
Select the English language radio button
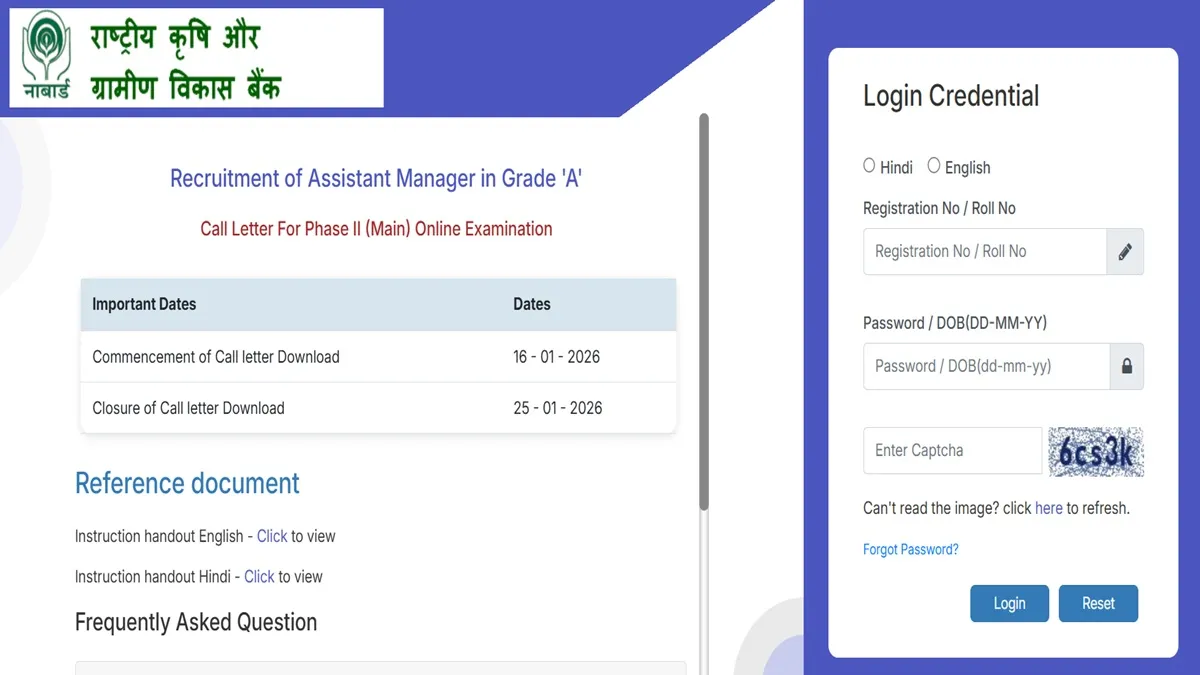pos(934,166)
